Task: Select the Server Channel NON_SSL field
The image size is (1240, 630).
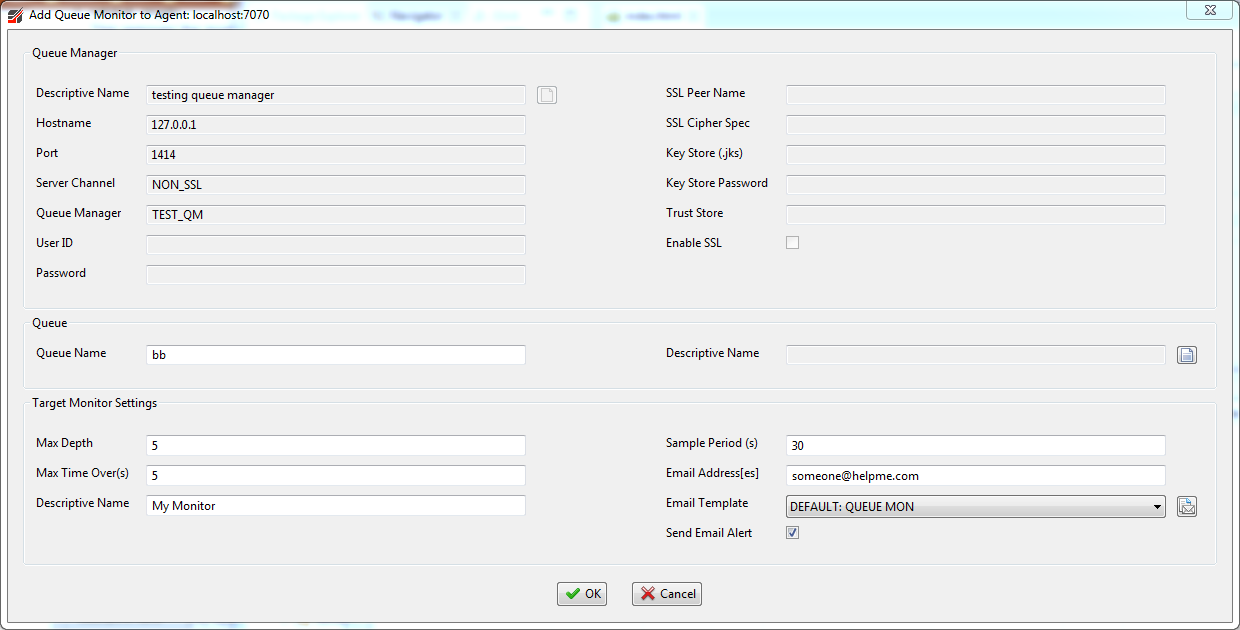Action: click(335, 185)
